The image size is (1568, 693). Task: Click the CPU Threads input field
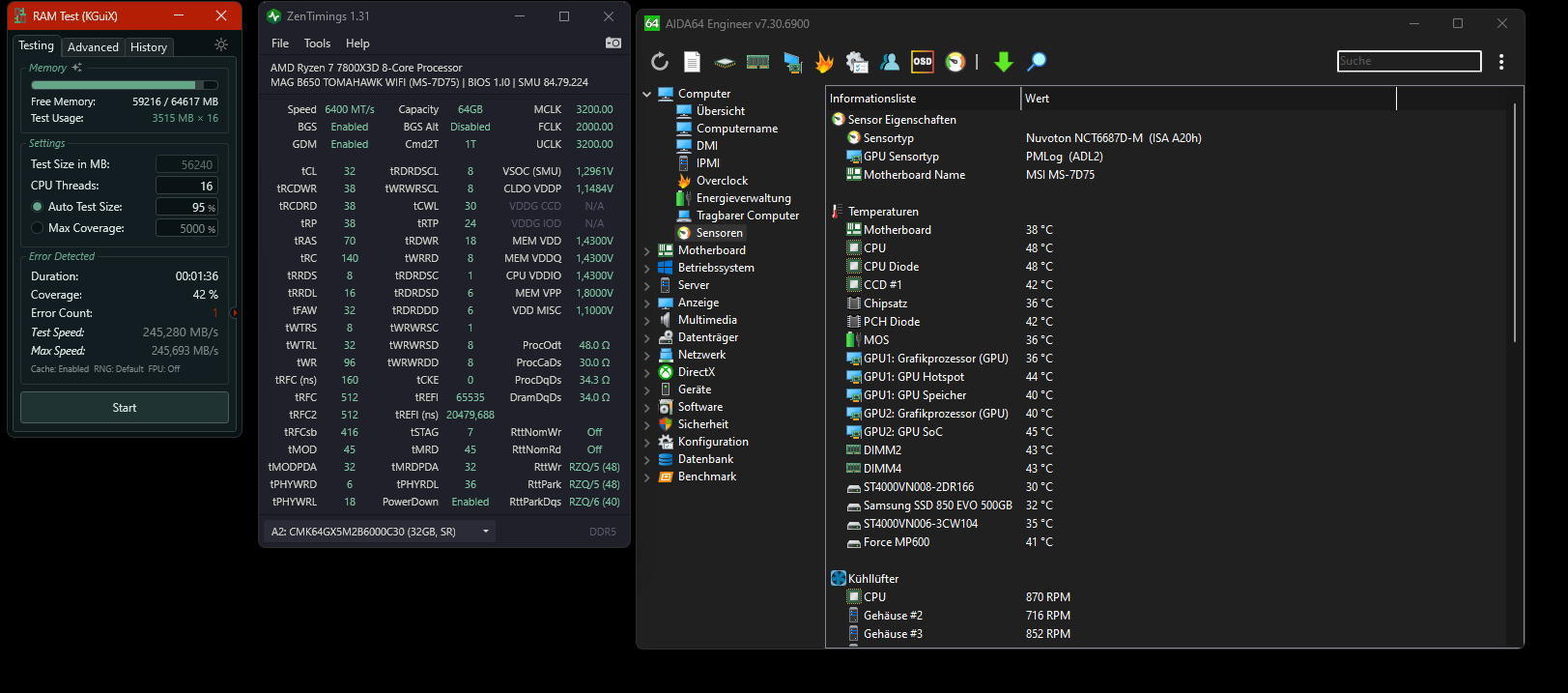[186, 186]
